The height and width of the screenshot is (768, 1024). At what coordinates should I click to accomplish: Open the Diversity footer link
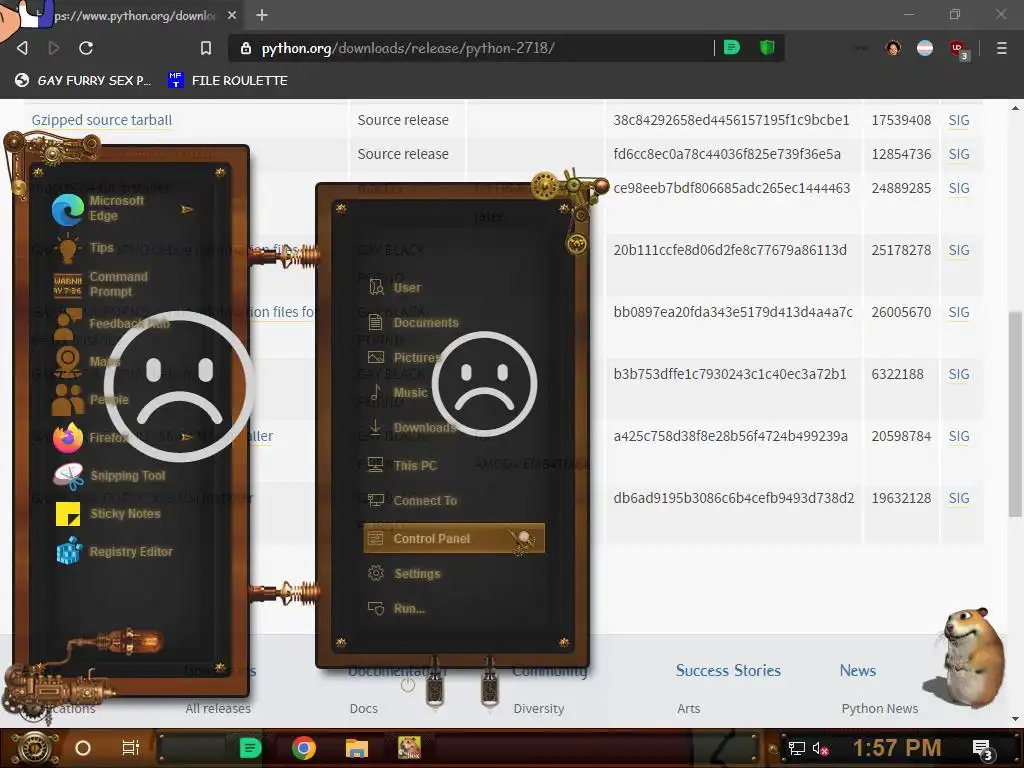click(539, 709)
